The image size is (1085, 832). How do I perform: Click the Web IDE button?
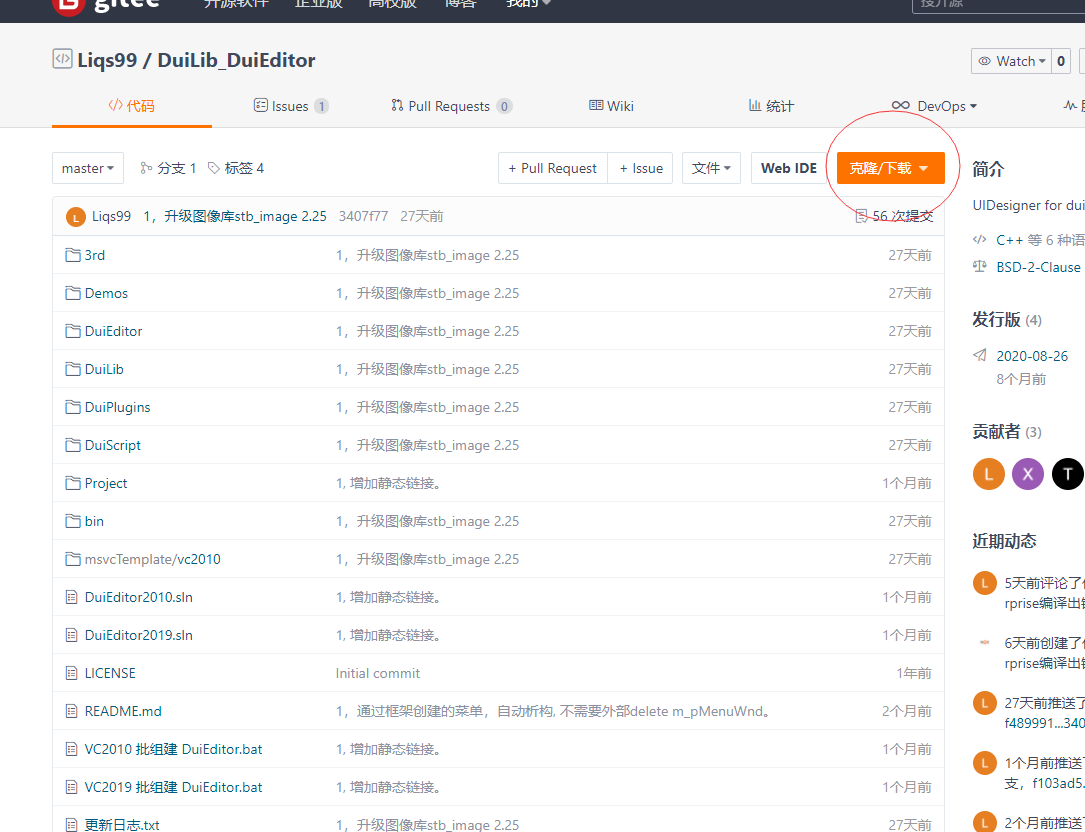coord(789,168)
